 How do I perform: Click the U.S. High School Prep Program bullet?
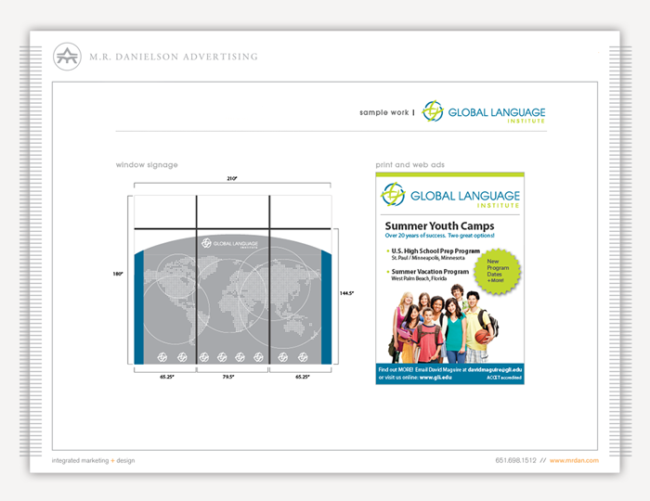point(431,251)
